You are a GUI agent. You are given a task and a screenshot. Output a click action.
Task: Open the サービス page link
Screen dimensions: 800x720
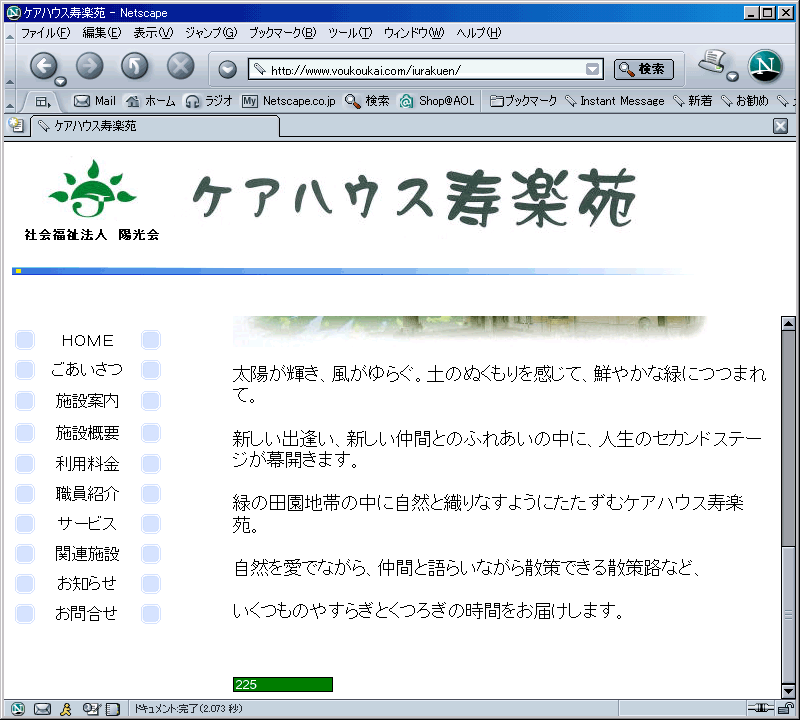(87, 524)
